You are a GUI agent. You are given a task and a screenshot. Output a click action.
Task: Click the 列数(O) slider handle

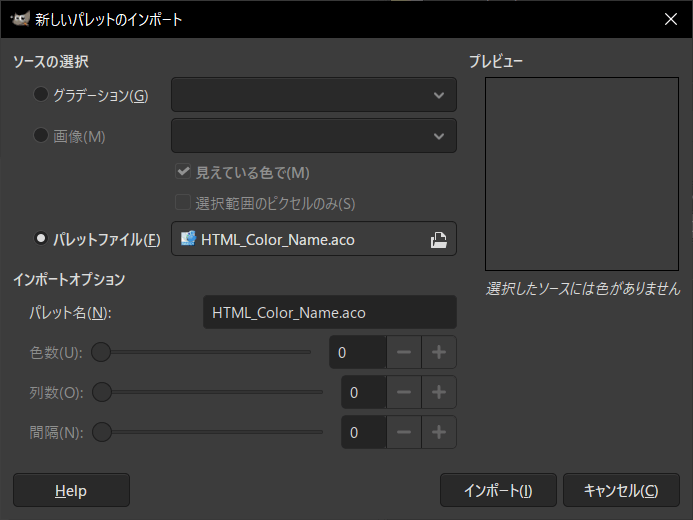[102, 392]
